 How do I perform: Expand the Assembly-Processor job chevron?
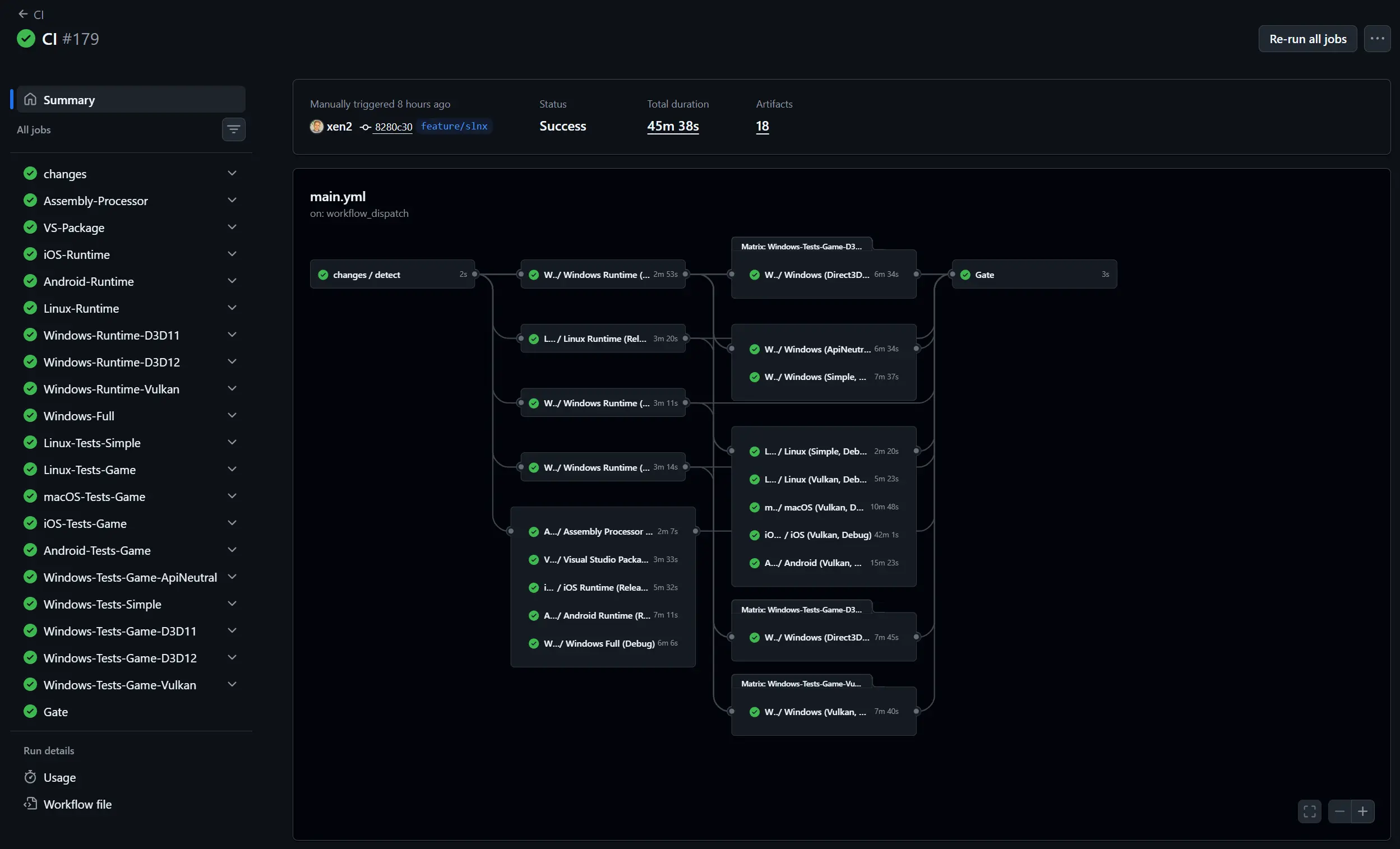(232, 200)
